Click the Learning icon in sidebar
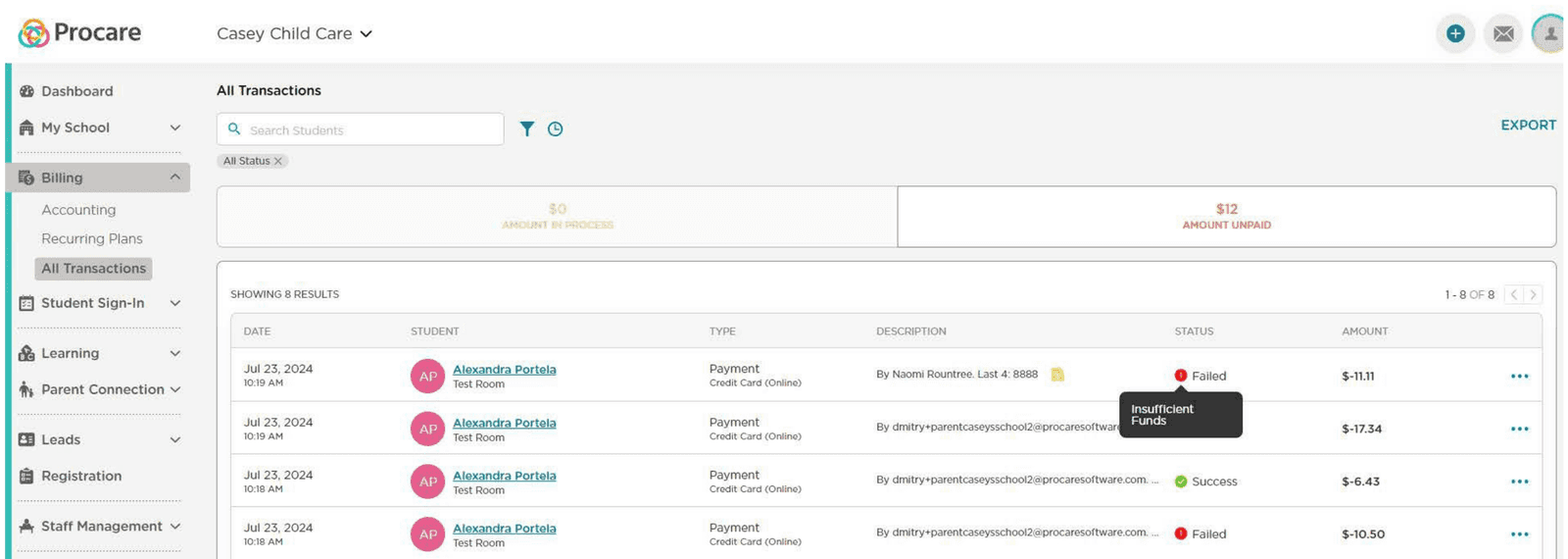This screenshot has height=559, width=1568. point(26,353)
